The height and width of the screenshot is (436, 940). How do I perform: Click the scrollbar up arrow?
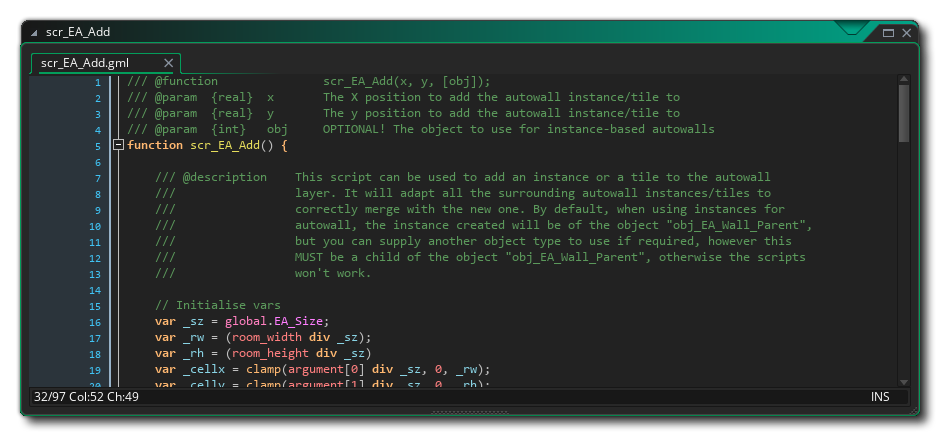pyautogui.click(x=903, y=78)
